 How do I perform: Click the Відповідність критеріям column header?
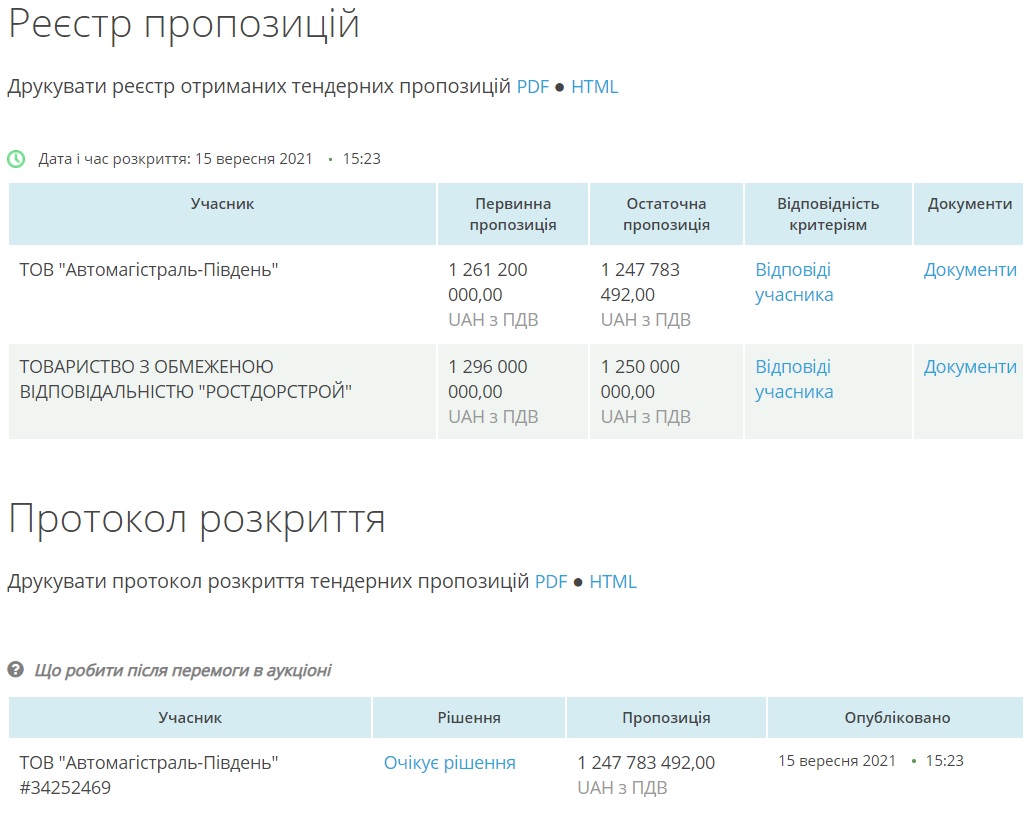(827, 214)
